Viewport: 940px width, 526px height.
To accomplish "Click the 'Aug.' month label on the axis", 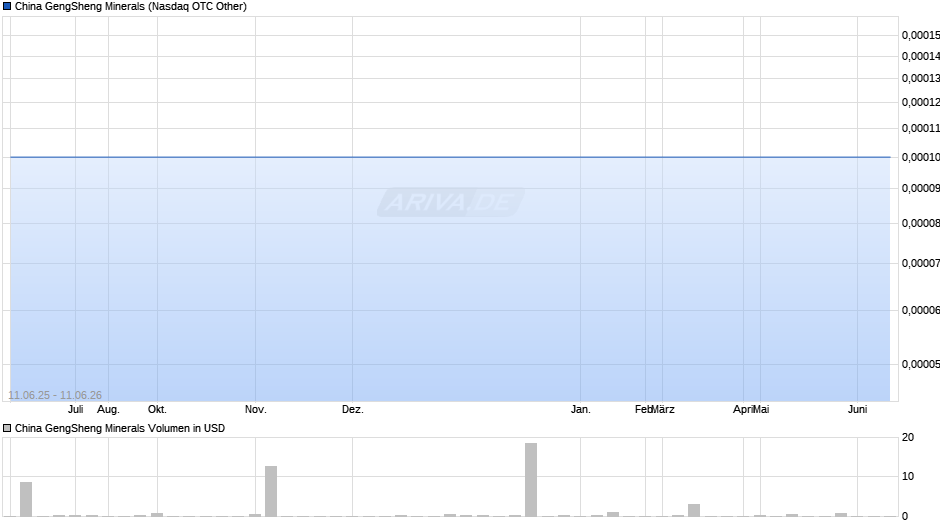I will point(109,409).
